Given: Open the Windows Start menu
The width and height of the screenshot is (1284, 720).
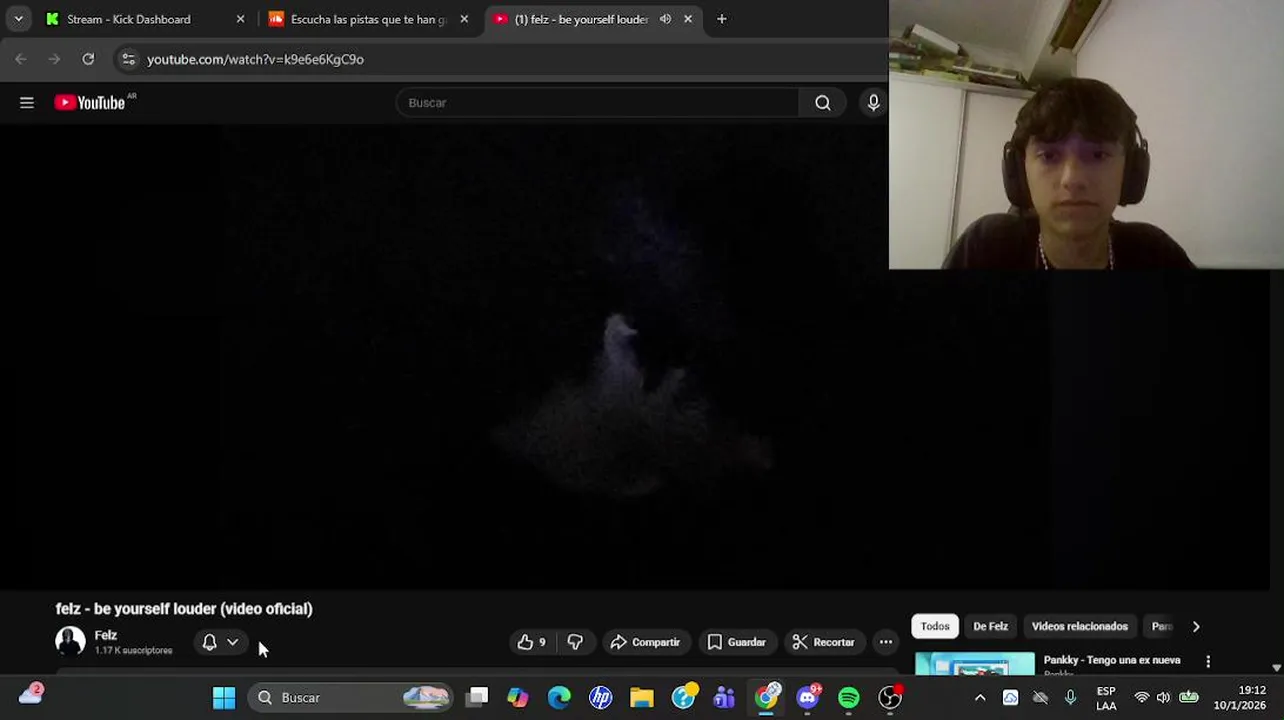Looking at the screenshot, I should tap(224, 697).
